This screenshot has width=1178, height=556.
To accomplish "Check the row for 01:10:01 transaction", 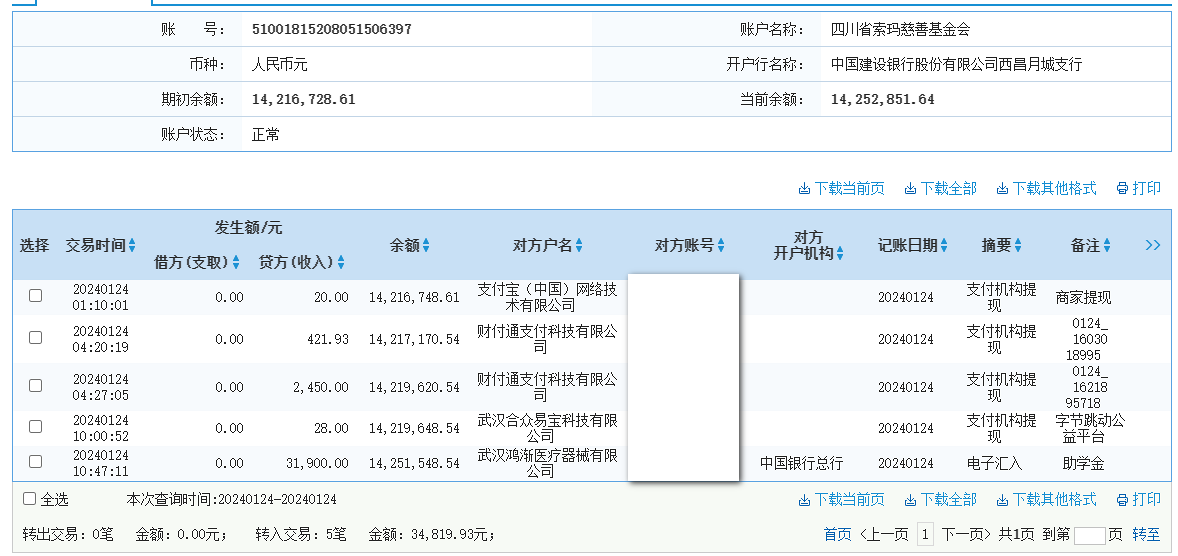I will pos(35,296).
